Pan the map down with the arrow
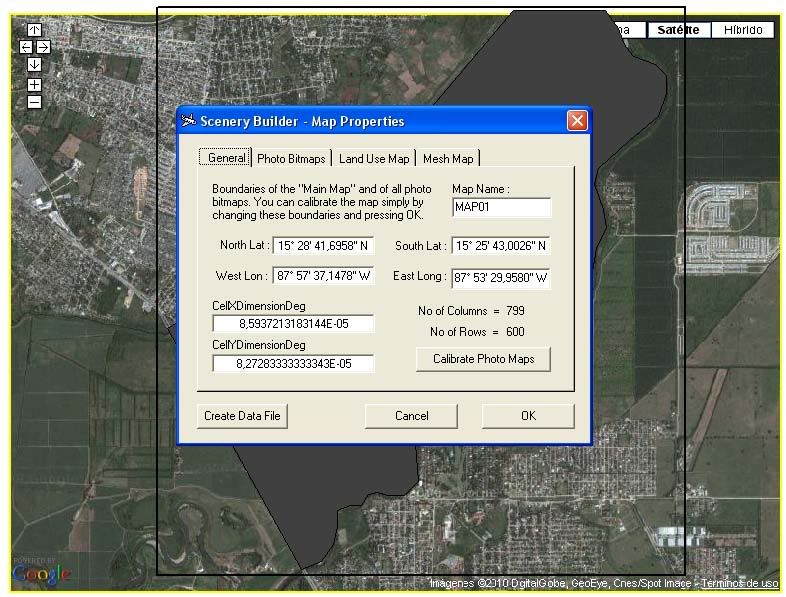 pos(34,65)
